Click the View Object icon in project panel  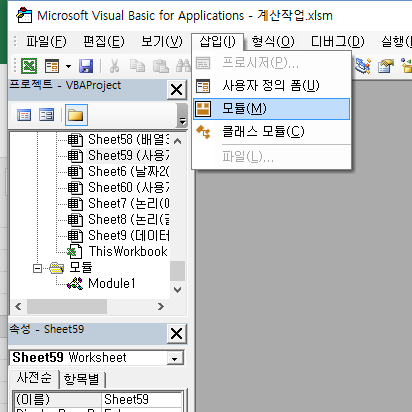tap(47, 115)
